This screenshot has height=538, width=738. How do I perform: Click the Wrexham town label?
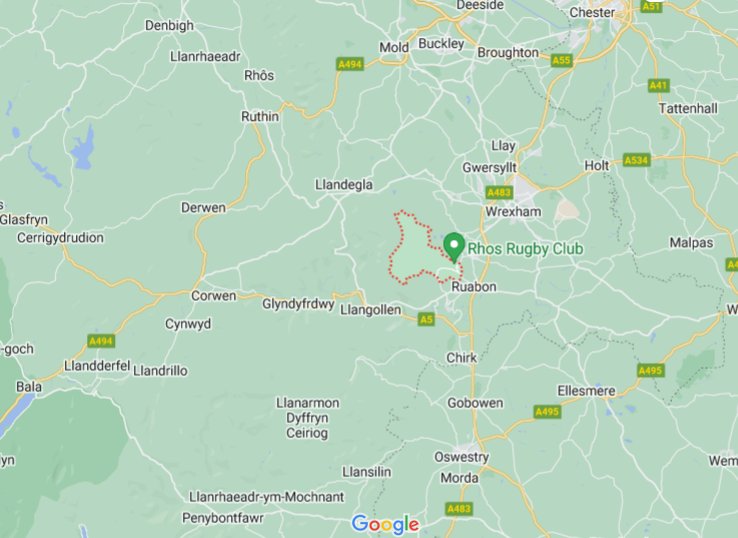[513, 212]
